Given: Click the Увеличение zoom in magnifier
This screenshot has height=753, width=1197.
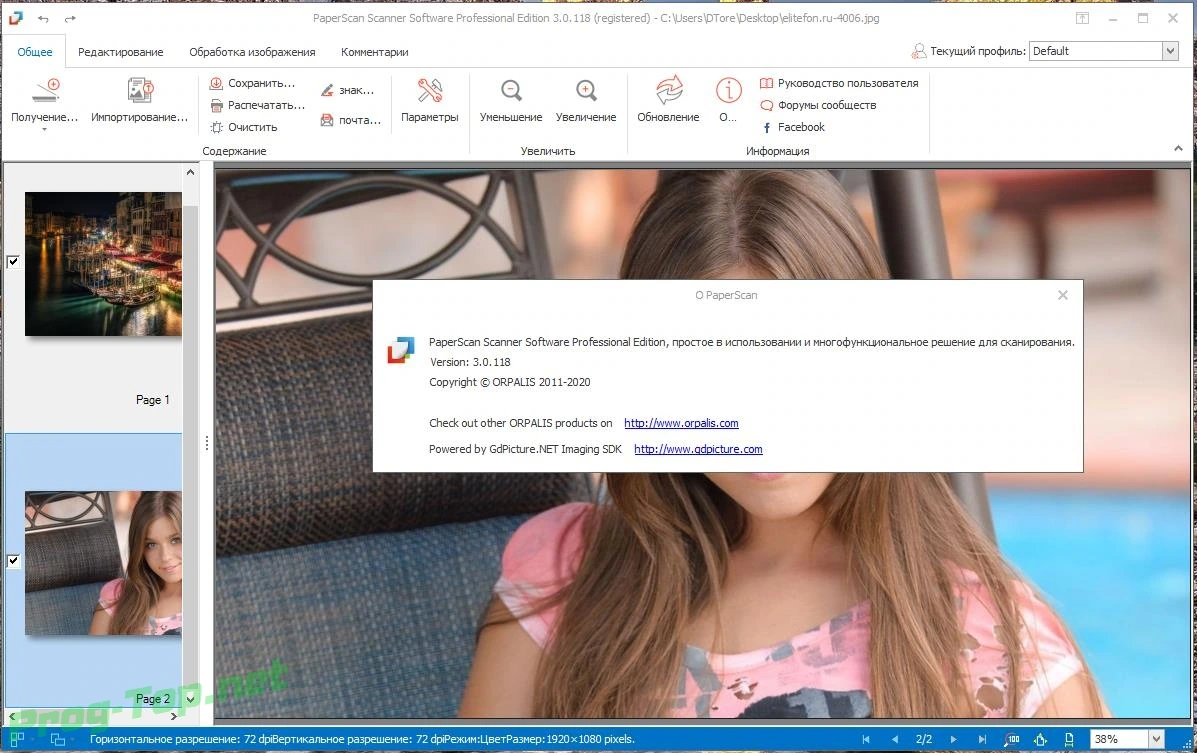Looking at the screenshot, I should [586, 91].
